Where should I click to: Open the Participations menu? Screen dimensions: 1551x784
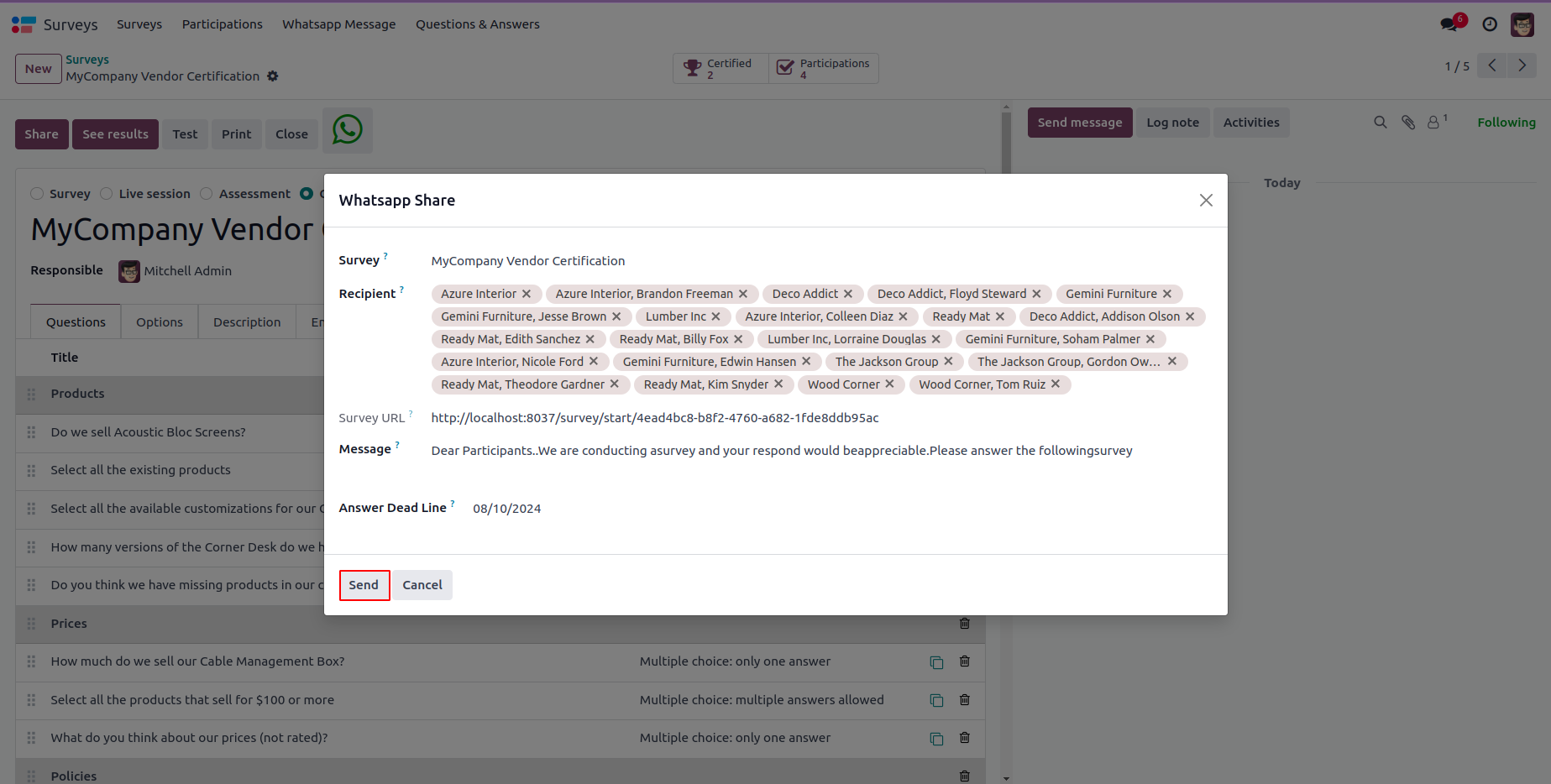pos(222,24)
